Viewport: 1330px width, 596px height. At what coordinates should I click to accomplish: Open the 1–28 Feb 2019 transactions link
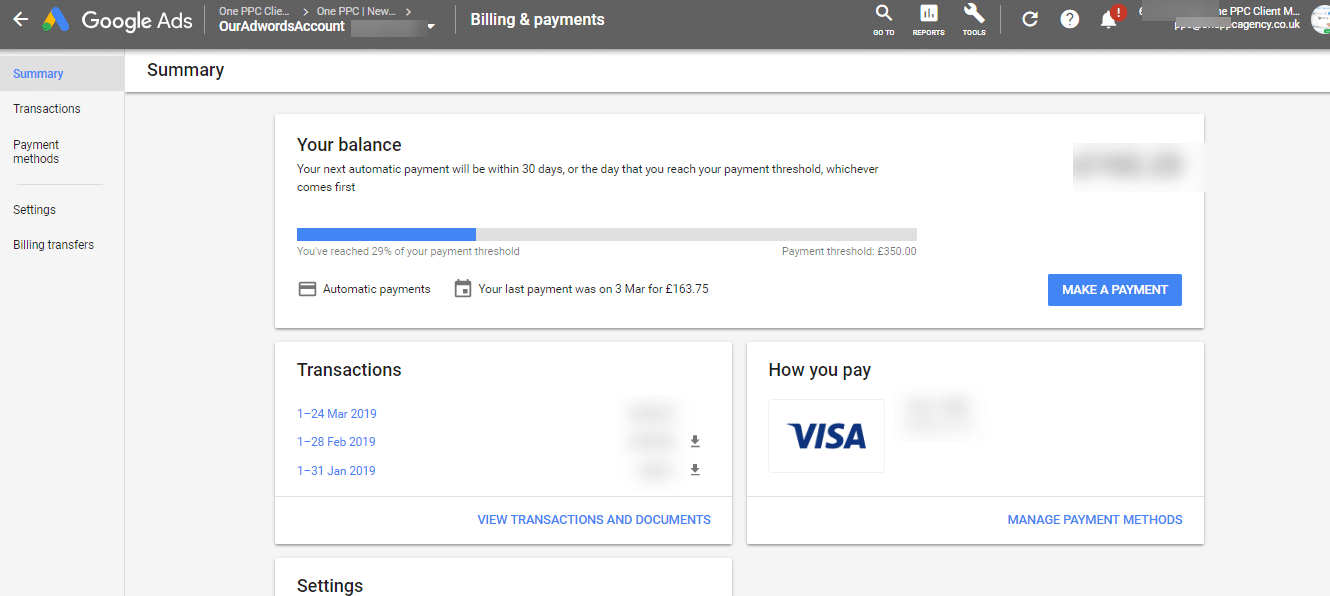336,442
